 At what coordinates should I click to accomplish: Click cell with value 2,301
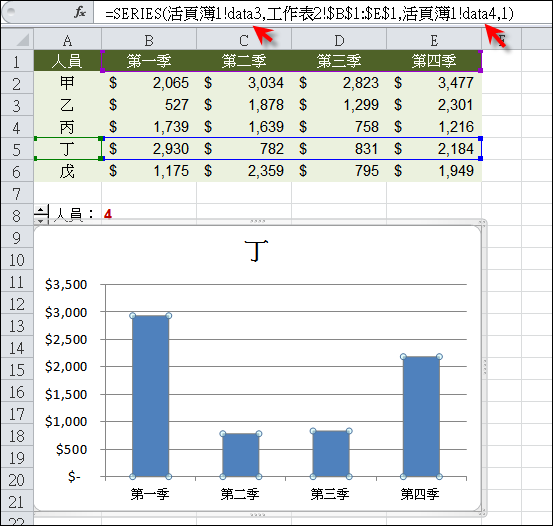[x=434, y=105]
